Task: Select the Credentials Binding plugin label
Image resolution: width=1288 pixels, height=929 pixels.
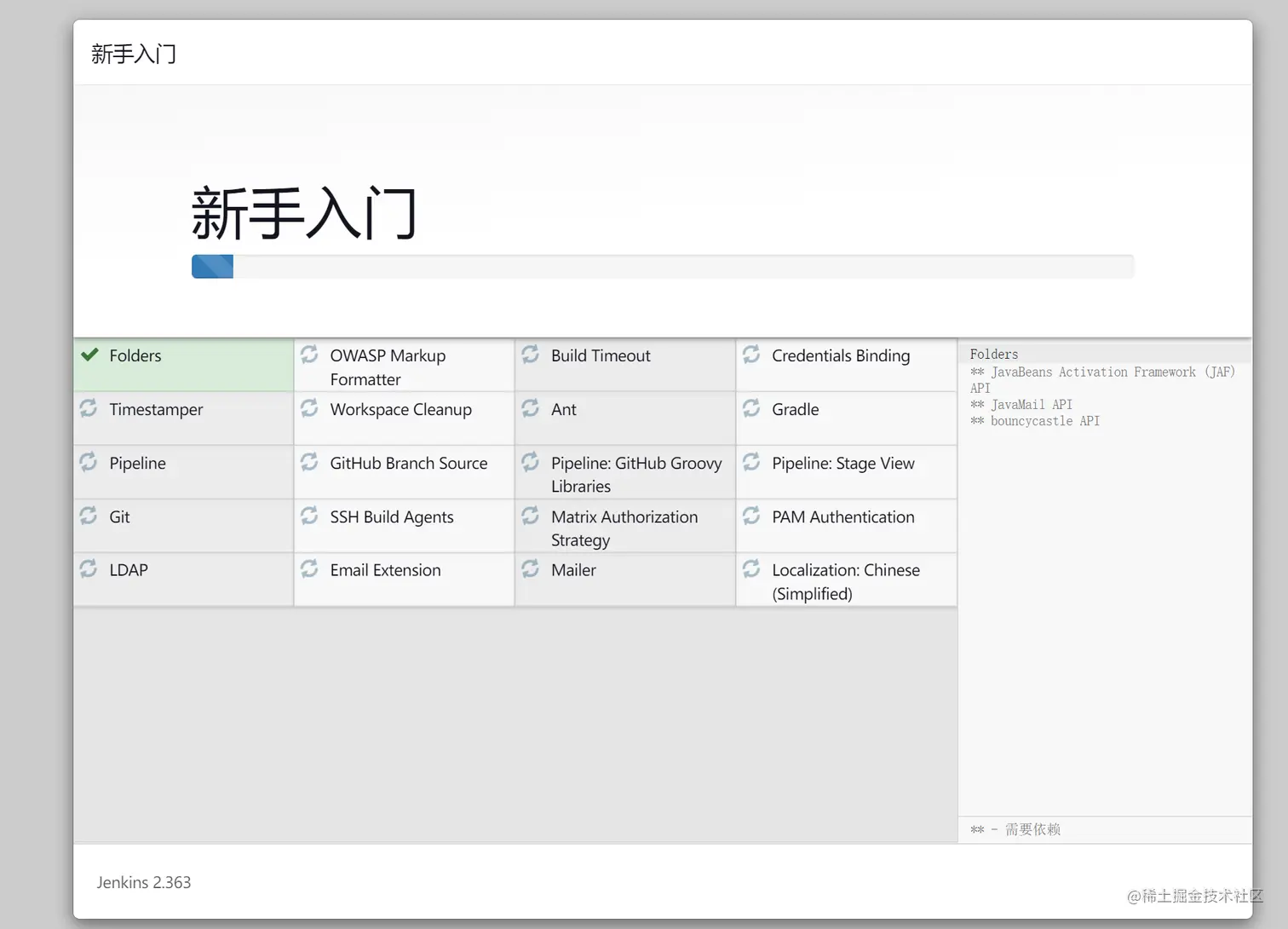Action: [841, 355]
